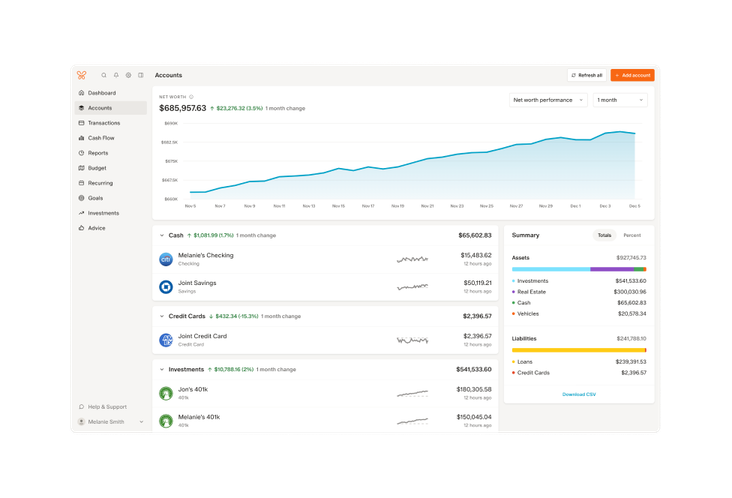The width and height of the screenshot is (732, 498).
Task: Open search with magnifier icon
Action: click(104, 75)
